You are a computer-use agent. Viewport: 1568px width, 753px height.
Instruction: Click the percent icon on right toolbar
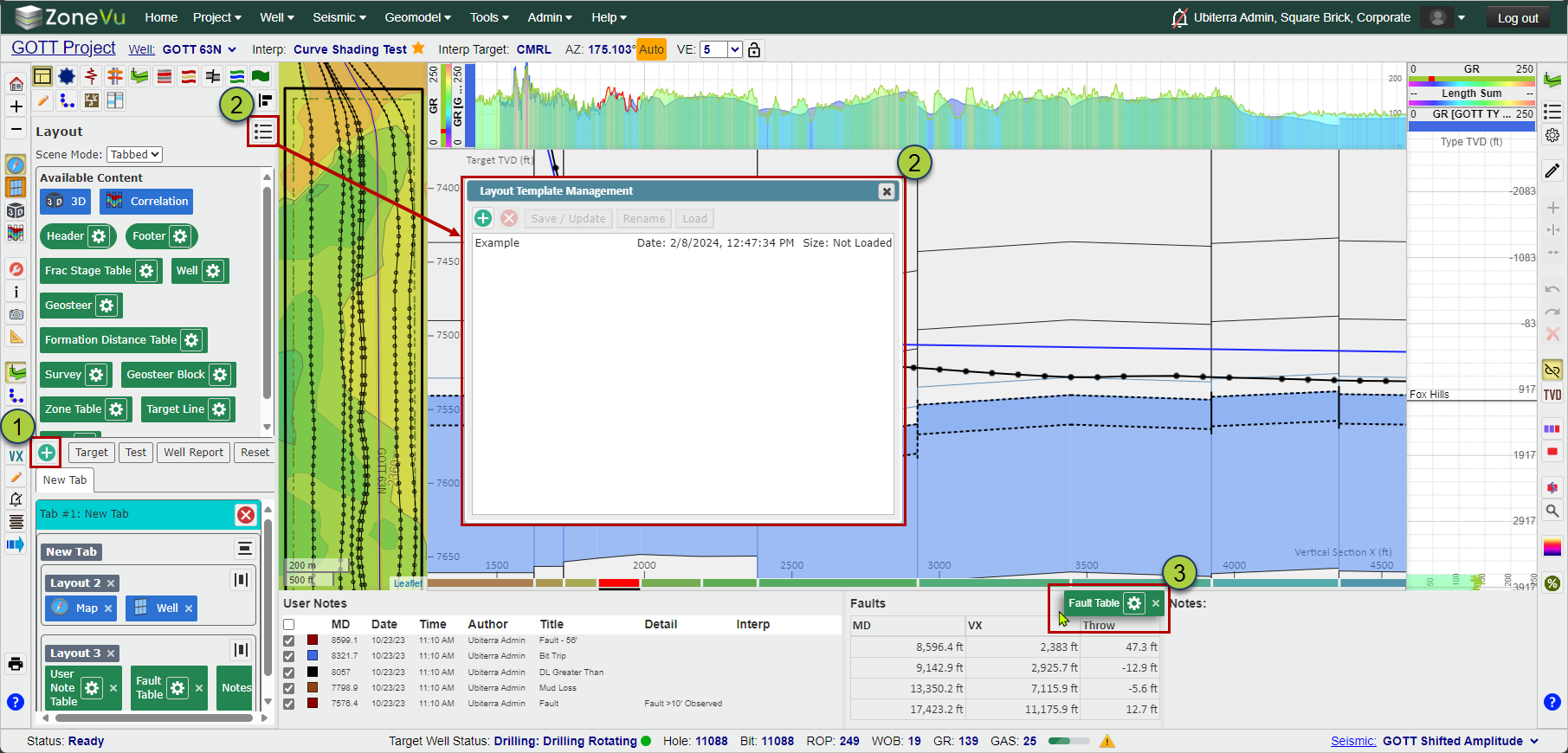coord(1552,583)
